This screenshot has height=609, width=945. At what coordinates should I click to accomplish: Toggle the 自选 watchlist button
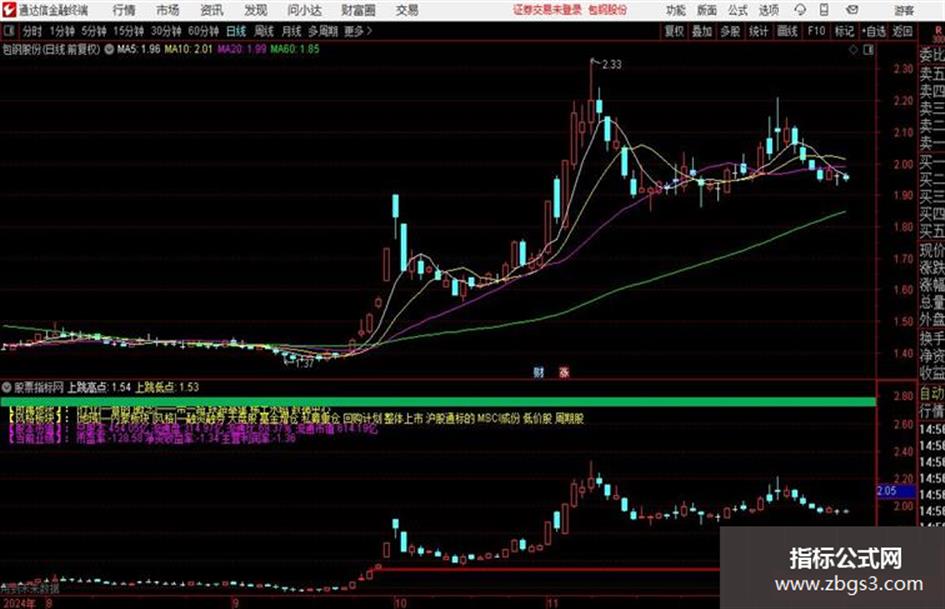[873, 31]
